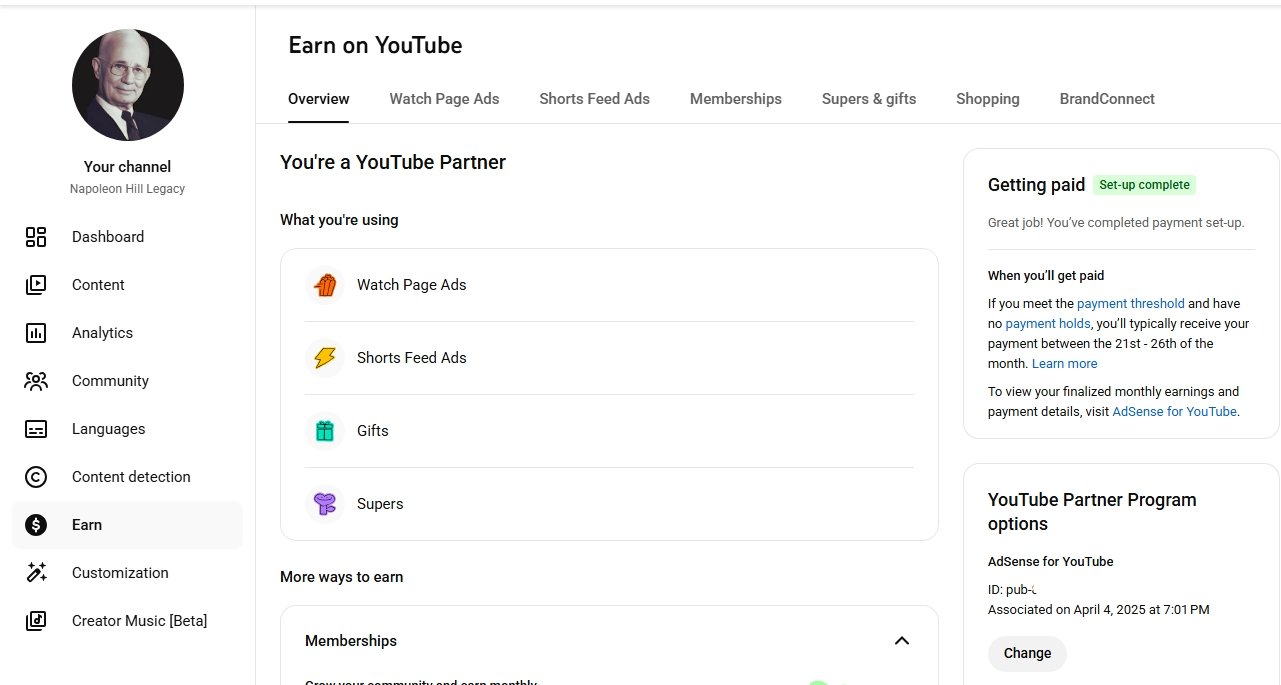Click the Content detection copyright icon
The width and height of the screenshot is (1281, 685).
coord(36,477)
